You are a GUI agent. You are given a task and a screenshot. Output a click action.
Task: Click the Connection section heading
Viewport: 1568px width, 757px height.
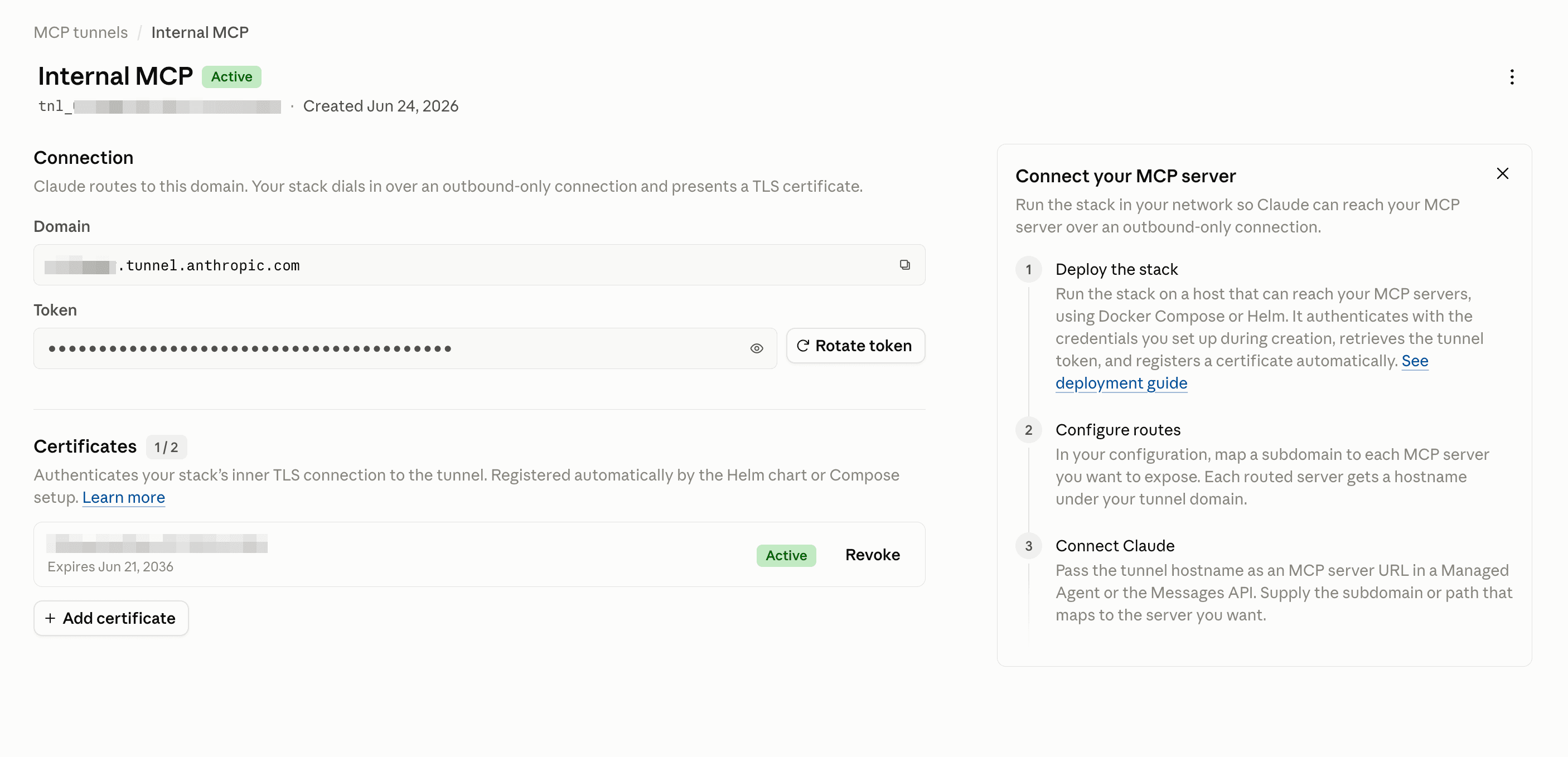[84, 158]
